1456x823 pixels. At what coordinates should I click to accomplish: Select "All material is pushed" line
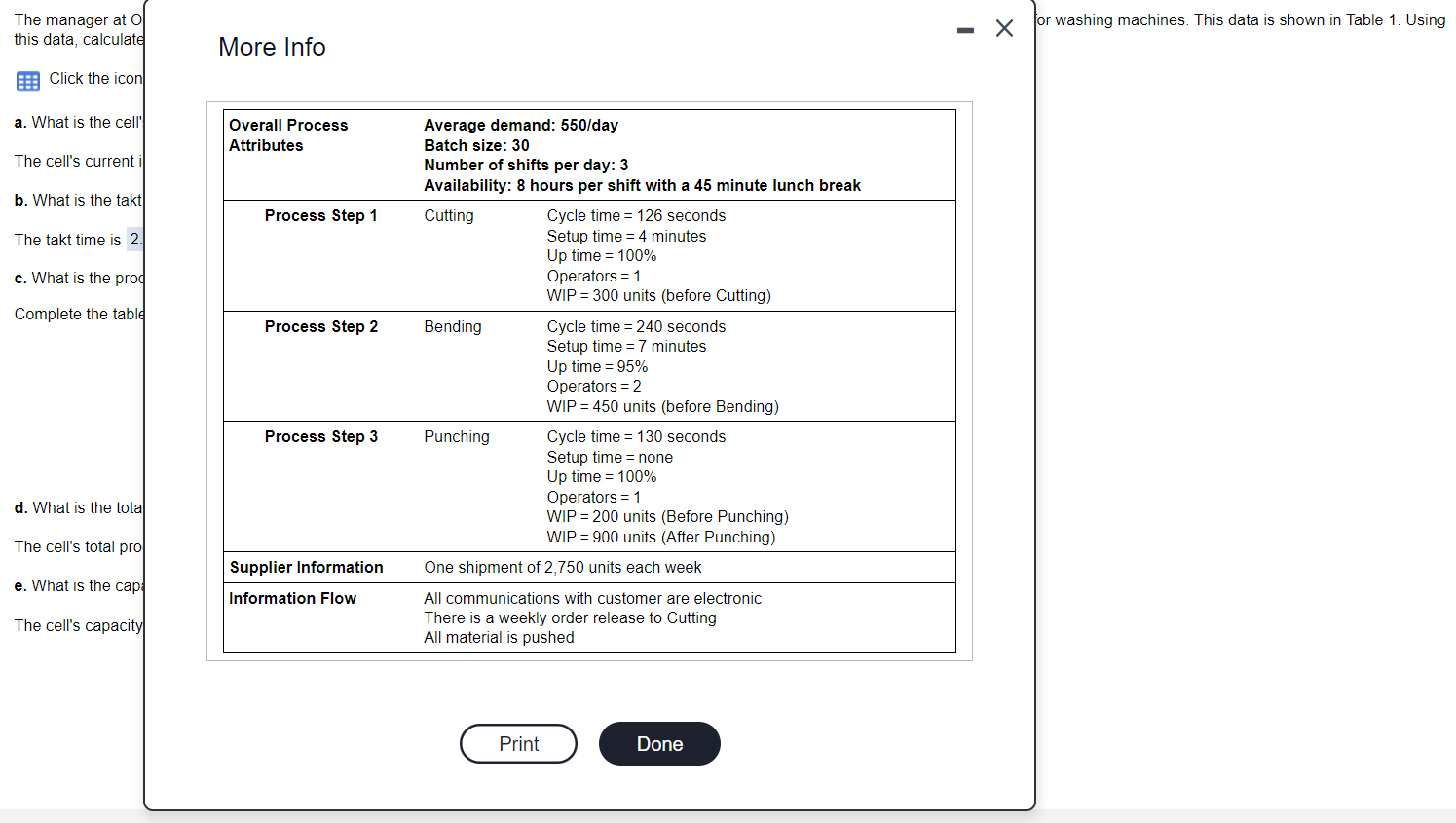[499, 637]
